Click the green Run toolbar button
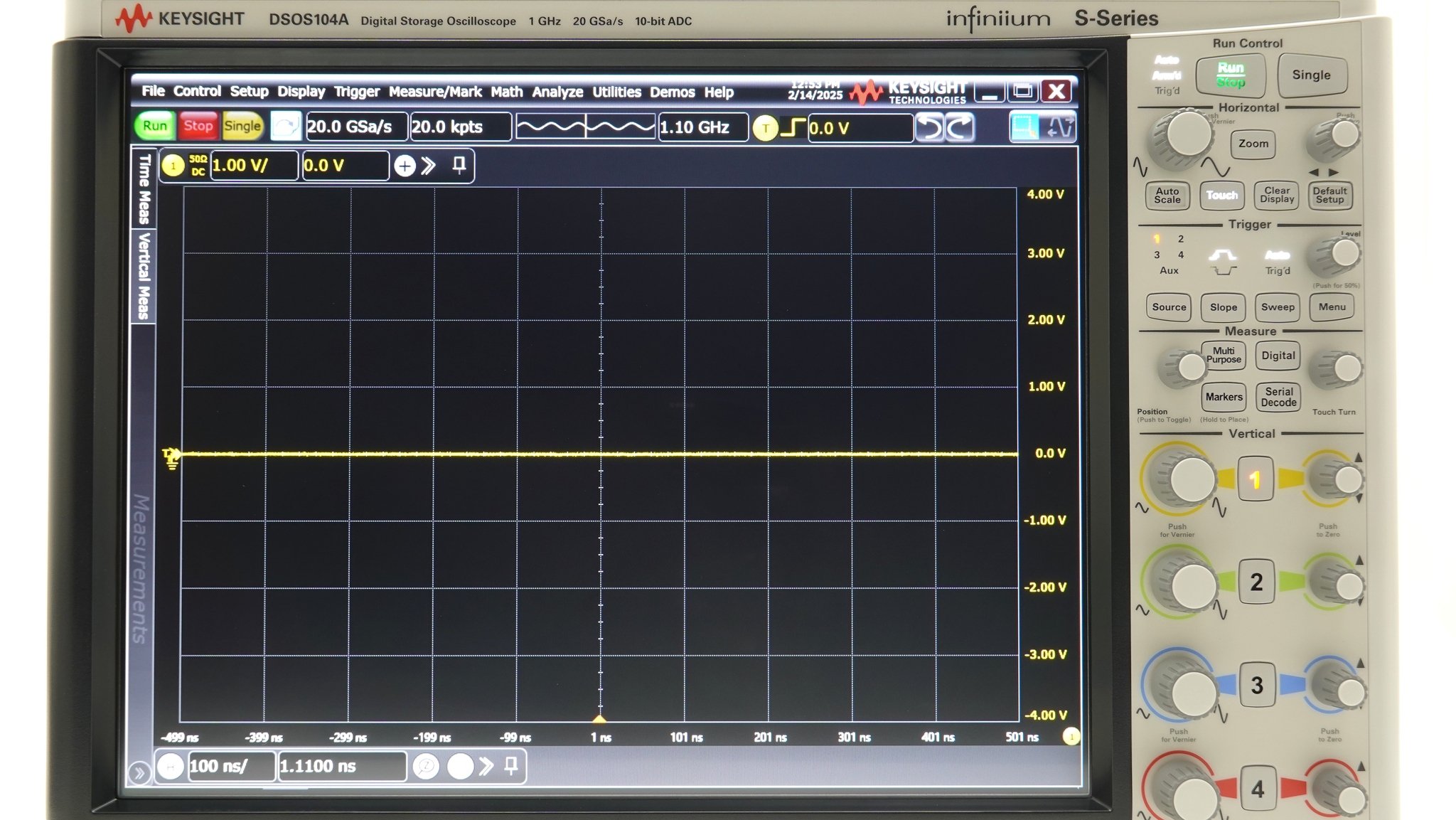Viewport: 1456px width, 820px height. (155, 126)
